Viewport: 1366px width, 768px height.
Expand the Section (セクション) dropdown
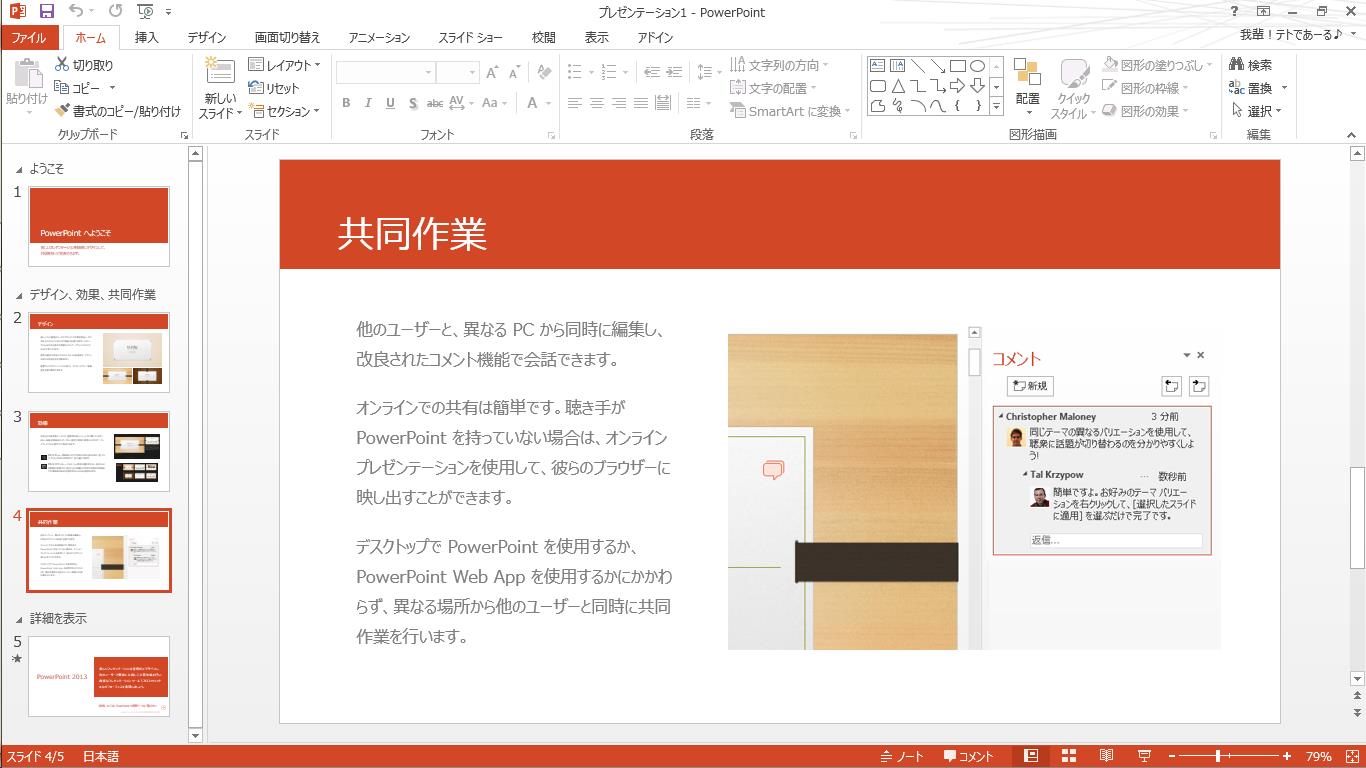[284, 111]
